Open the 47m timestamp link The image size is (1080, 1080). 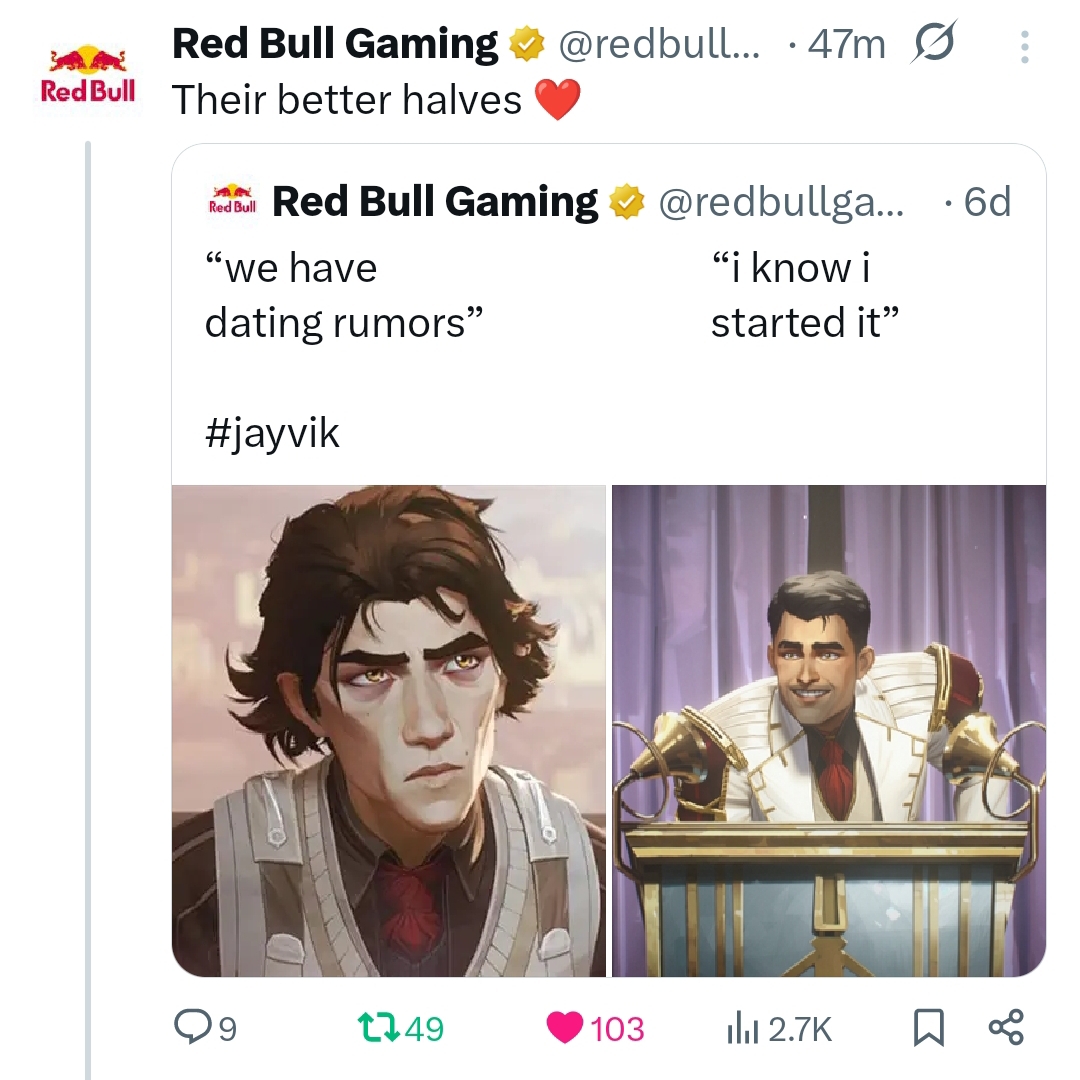846,45
